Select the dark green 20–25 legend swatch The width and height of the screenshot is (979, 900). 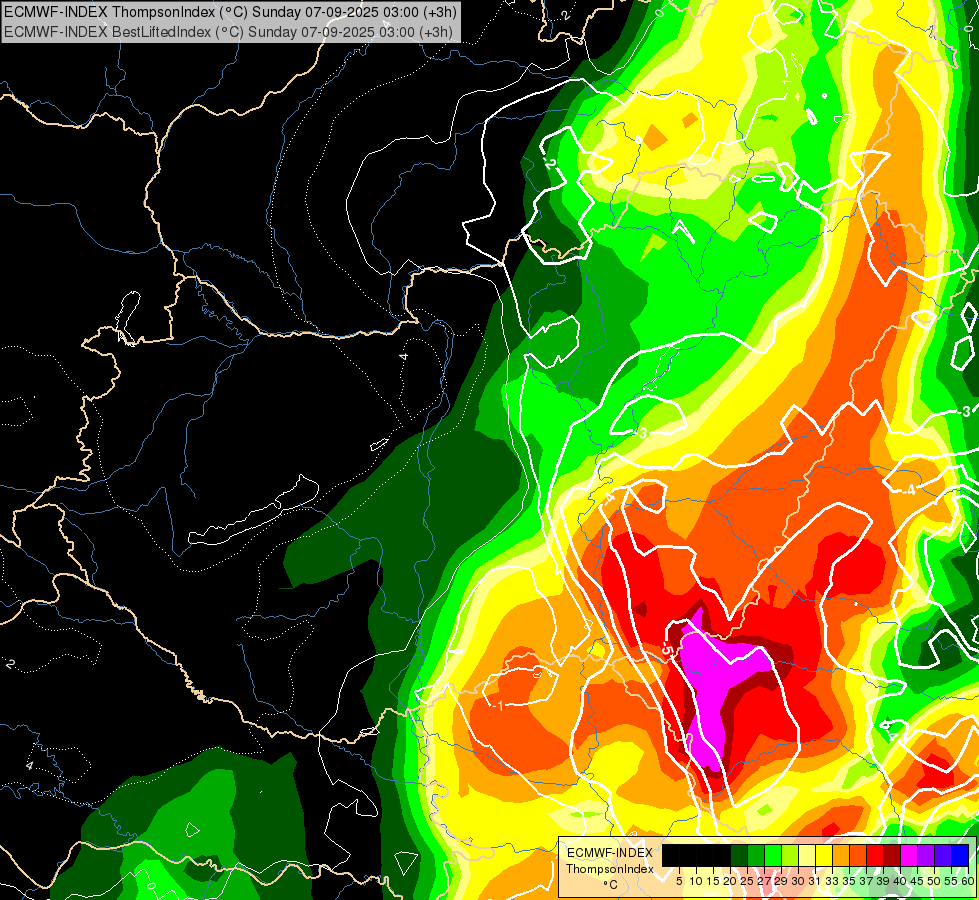point(739,855)
